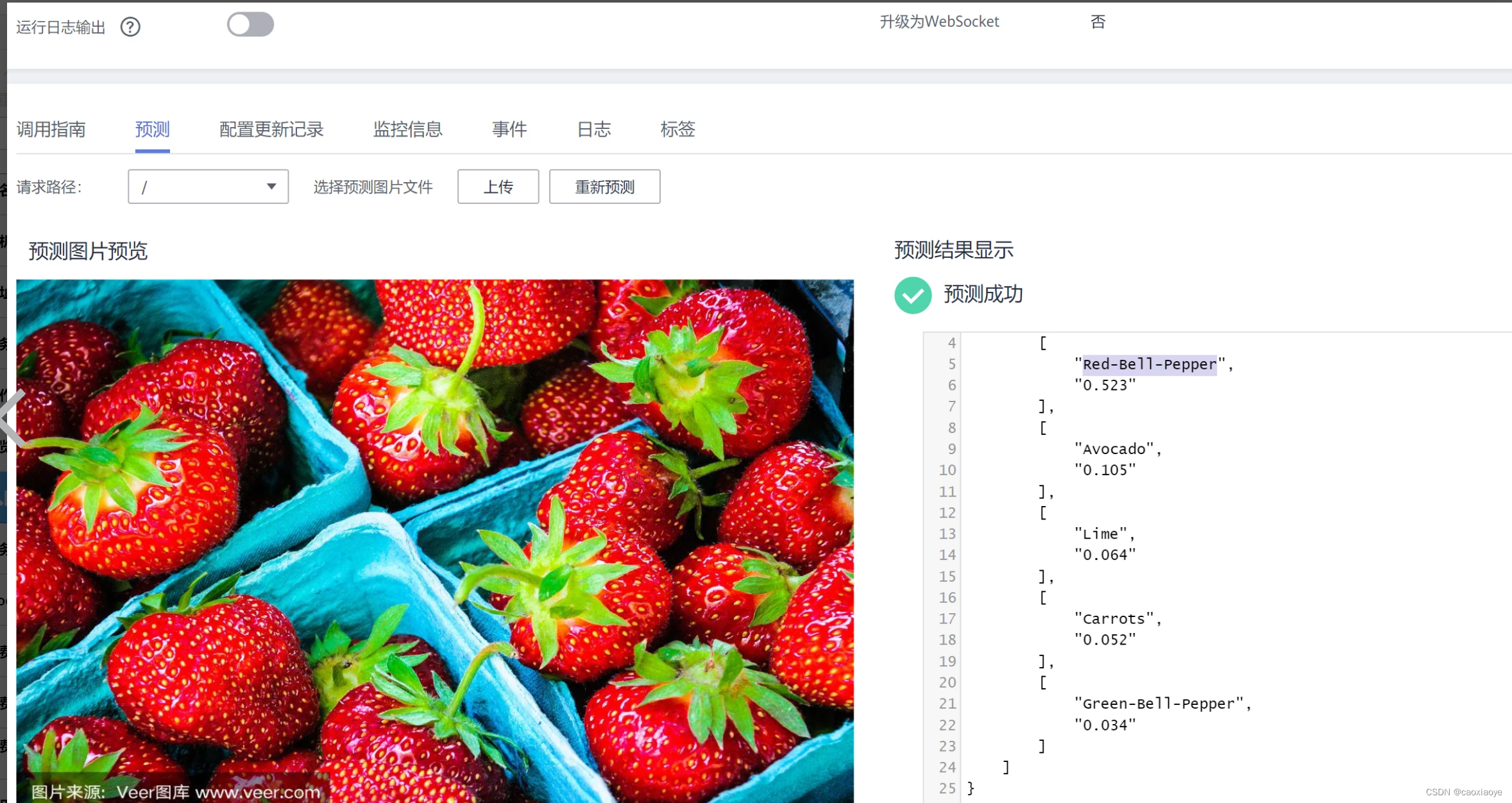
Task: Toggle the 运行日志输出 switch
Action: pyautogui.click(x=250, y=25)
